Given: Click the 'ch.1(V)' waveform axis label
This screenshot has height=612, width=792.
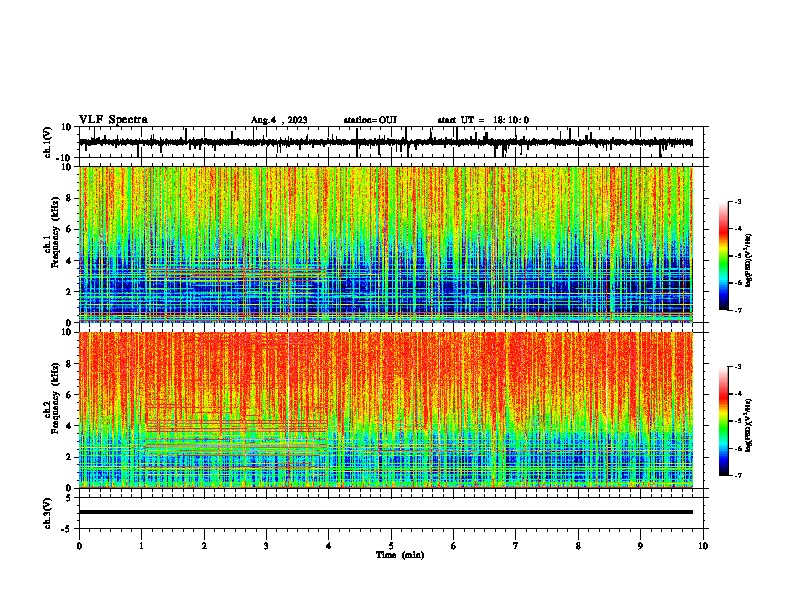Looking at the screenshot, I should [x=47, y=142].
